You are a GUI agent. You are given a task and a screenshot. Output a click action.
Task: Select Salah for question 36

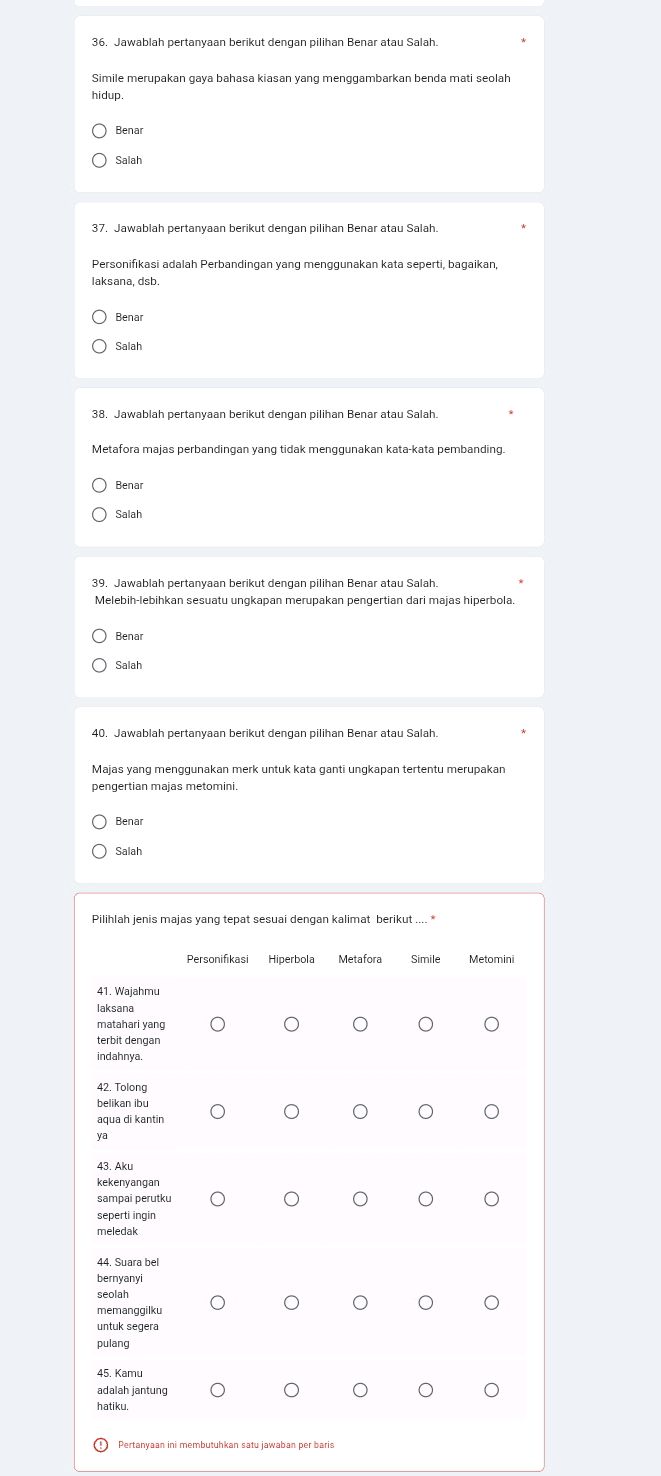pos(99,160)
